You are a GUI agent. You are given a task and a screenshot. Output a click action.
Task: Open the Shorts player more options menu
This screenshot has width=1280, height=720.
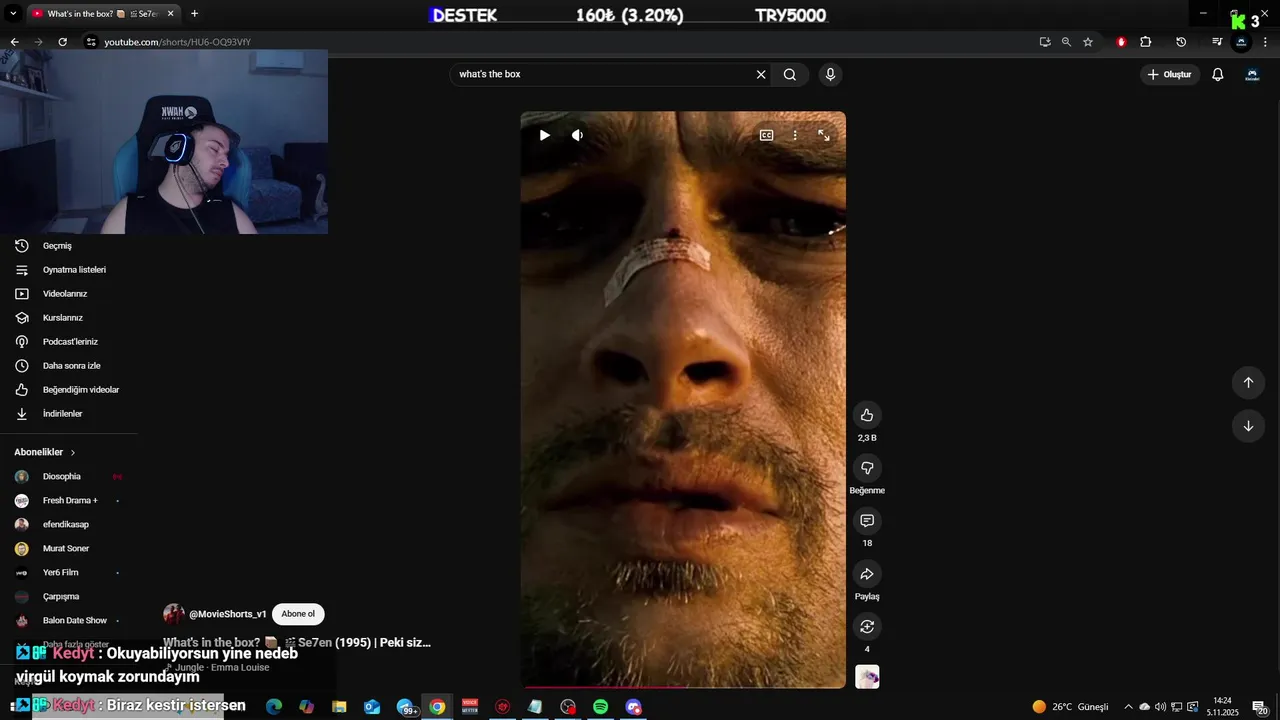tap(795, 135)
